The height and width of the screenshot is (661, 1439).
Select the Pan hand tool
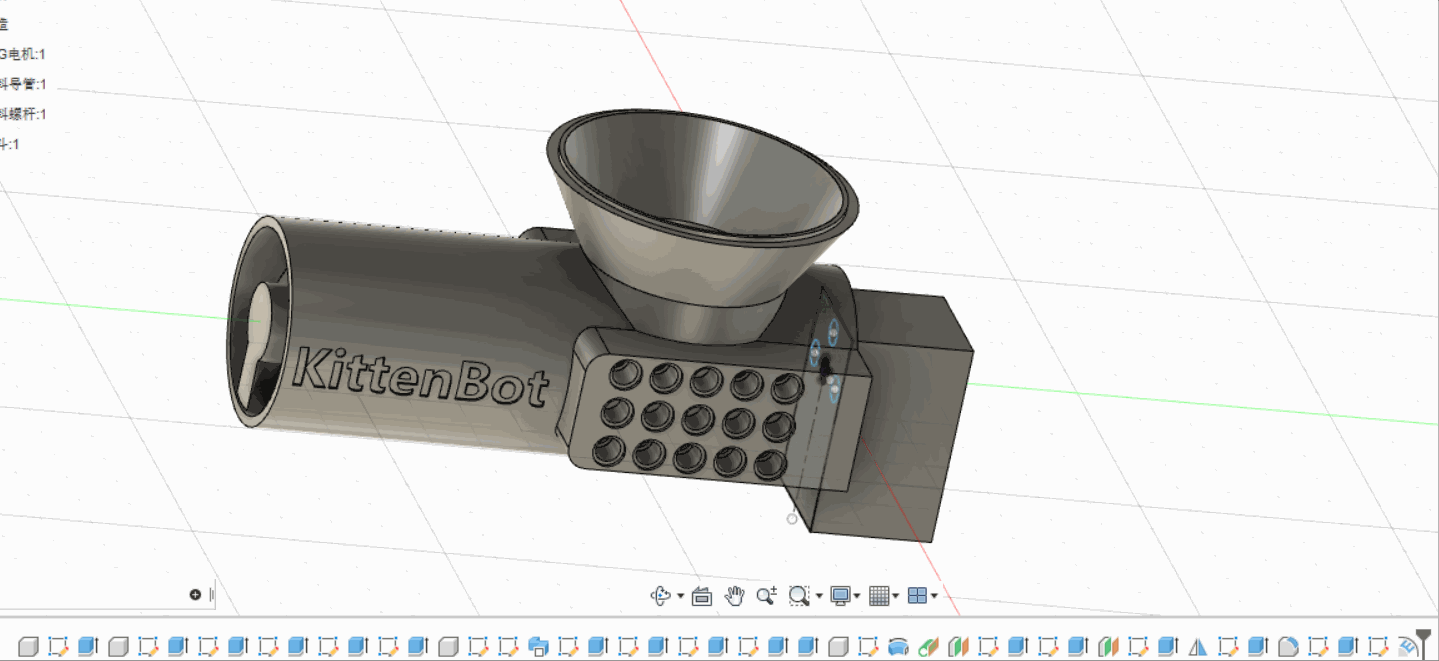click(735, 596)
